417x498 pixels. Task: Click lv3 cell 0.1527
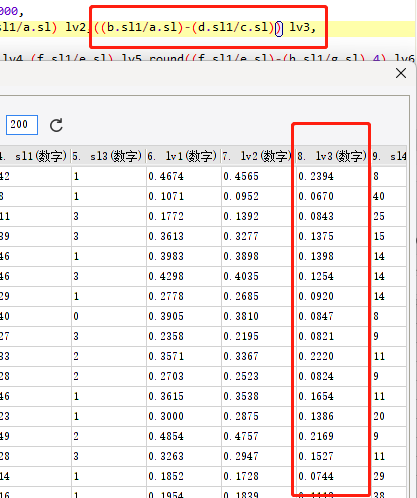(x=333, y=456)
